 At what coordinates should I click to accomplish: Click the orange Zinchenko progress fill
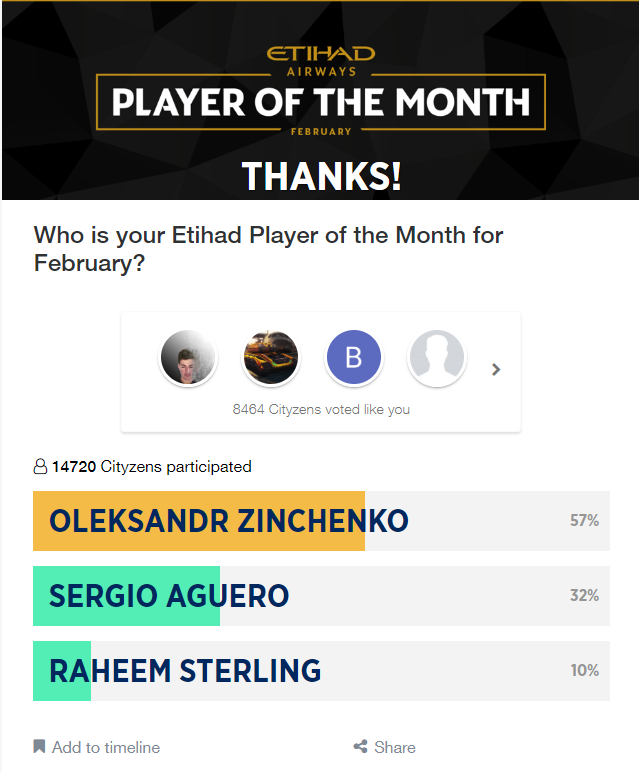pos(199,521)
